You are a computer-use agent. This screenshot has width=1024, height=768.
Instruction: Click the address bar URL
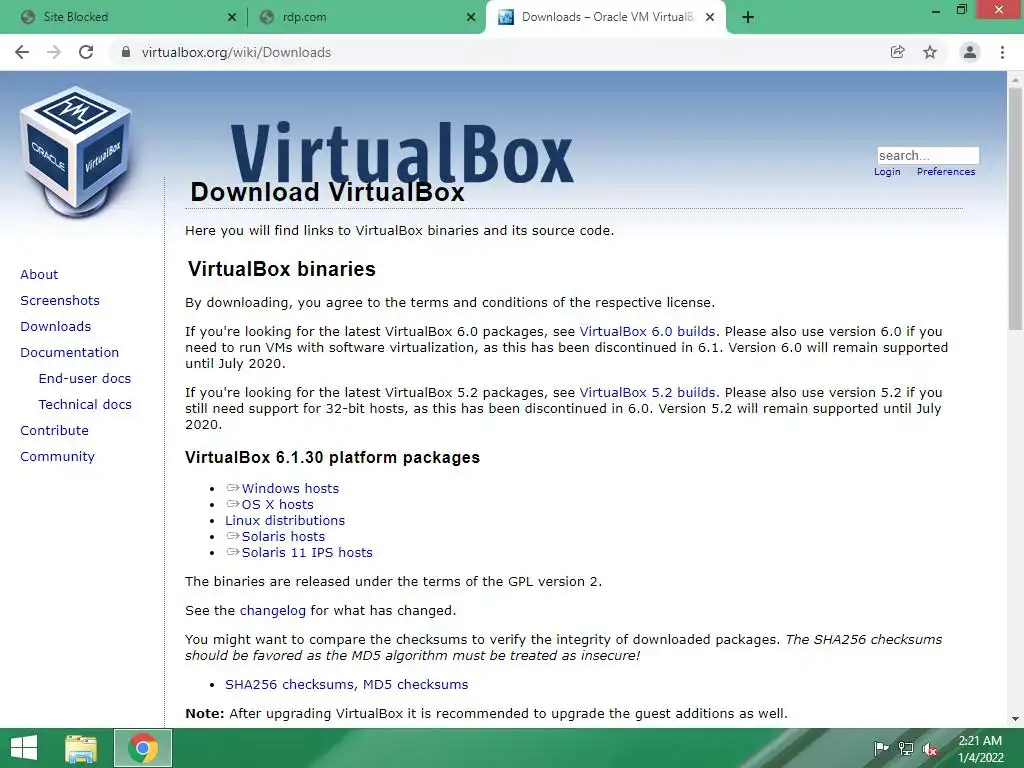tap(236, 52)
